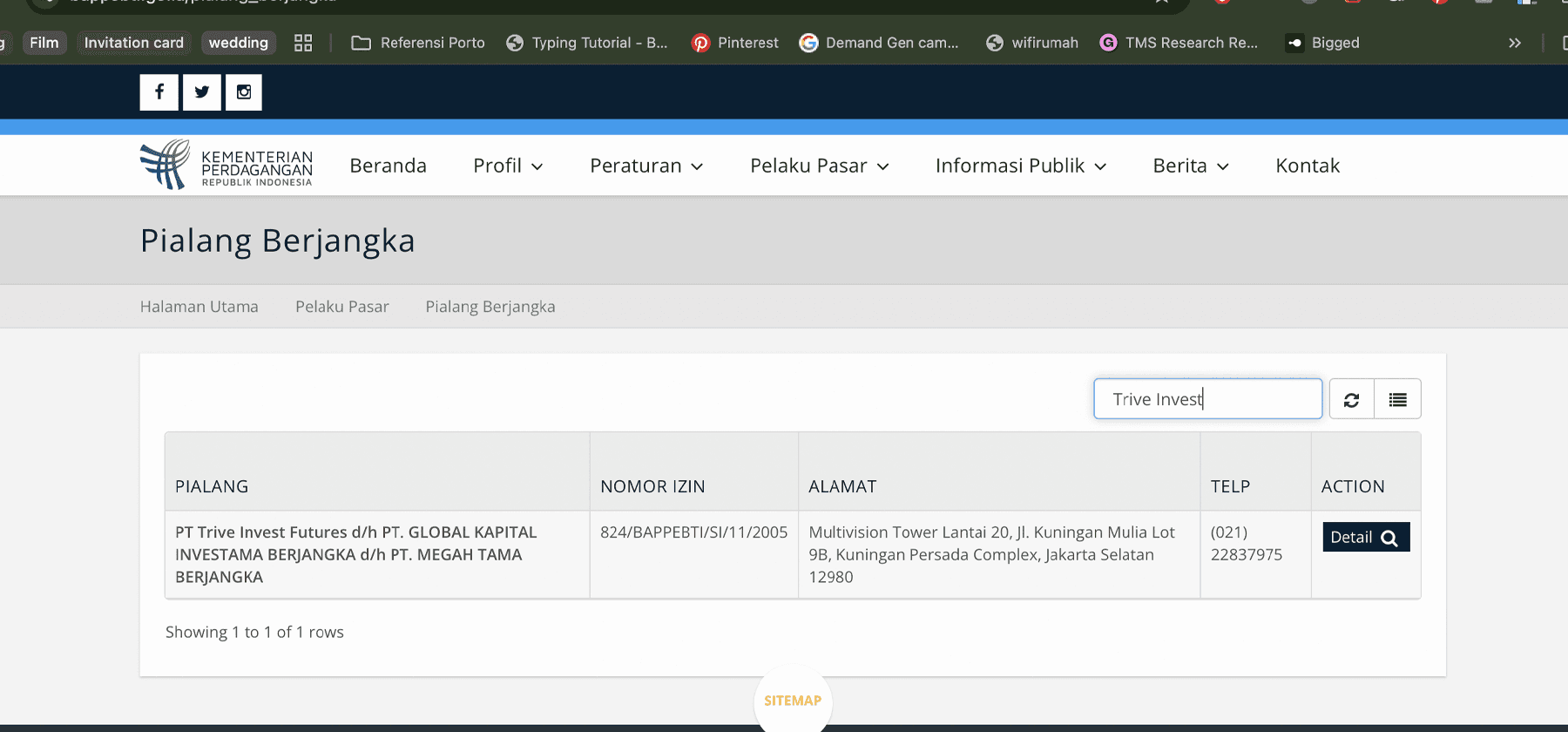This screenshot has width=1568, height=732.
Task: Refresh the table with the reload icon
Action: click(x=1351, y=399)
